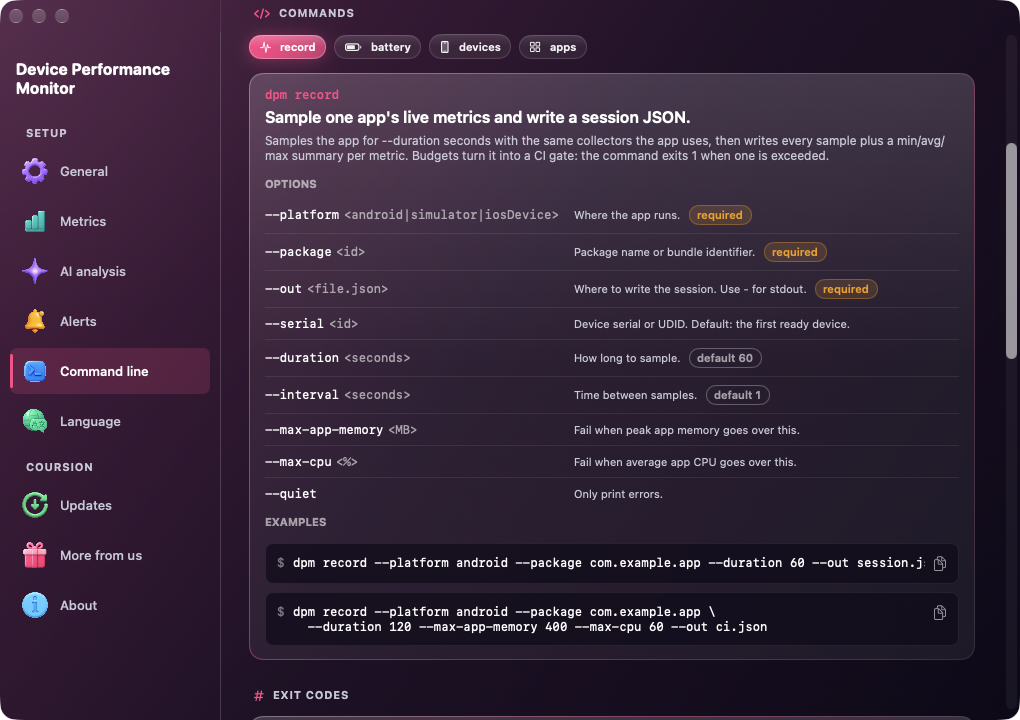Select the Command line sidebar item
This screenshot has height=720, width=1020.
click(110, 371)
